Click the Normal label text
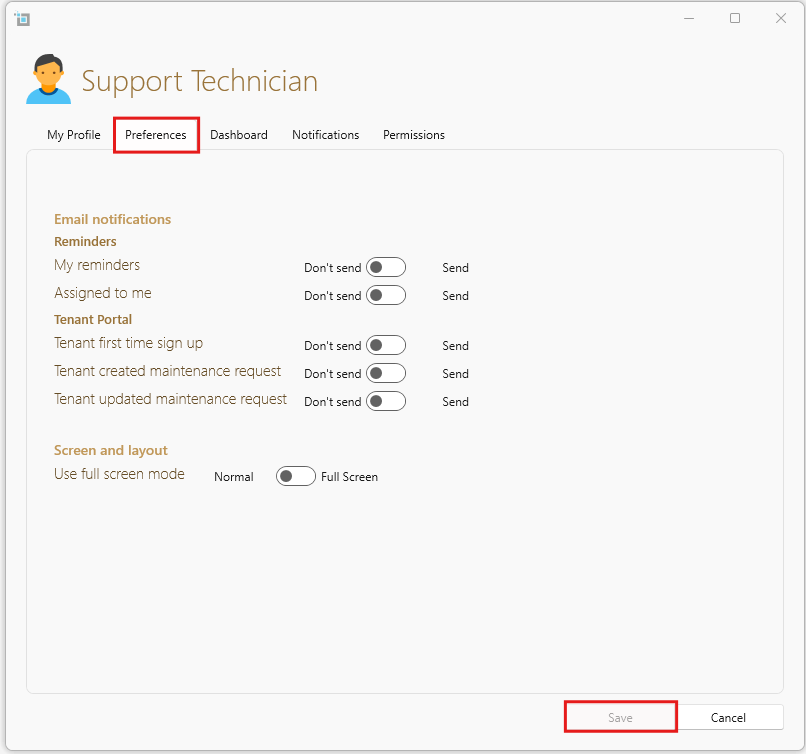Screen dimensions: 806x754 (234, 477)
